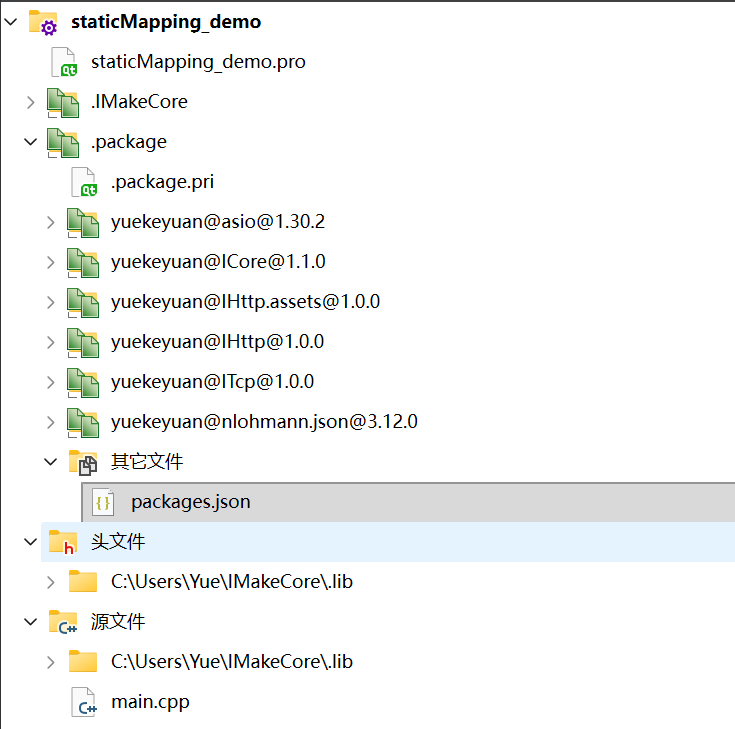Click the 其它文件 other files folder icon
The image size is (735, 729).
[83, 462]
